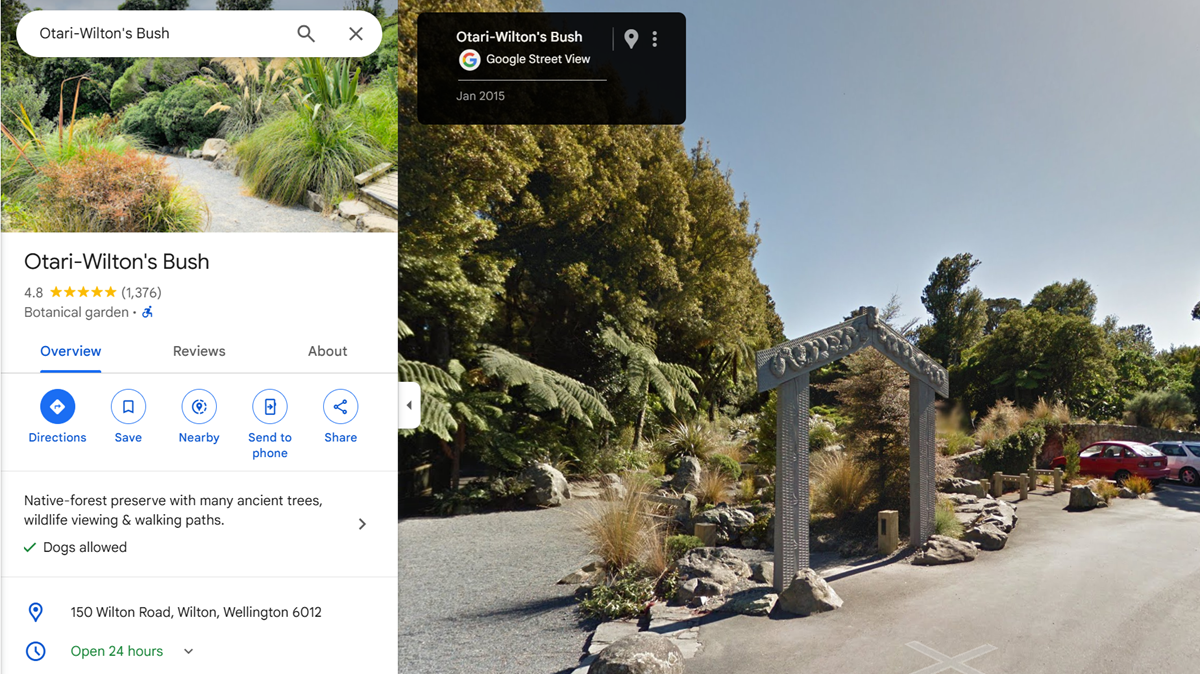Click the Send to phone icon

click(270, 407)
